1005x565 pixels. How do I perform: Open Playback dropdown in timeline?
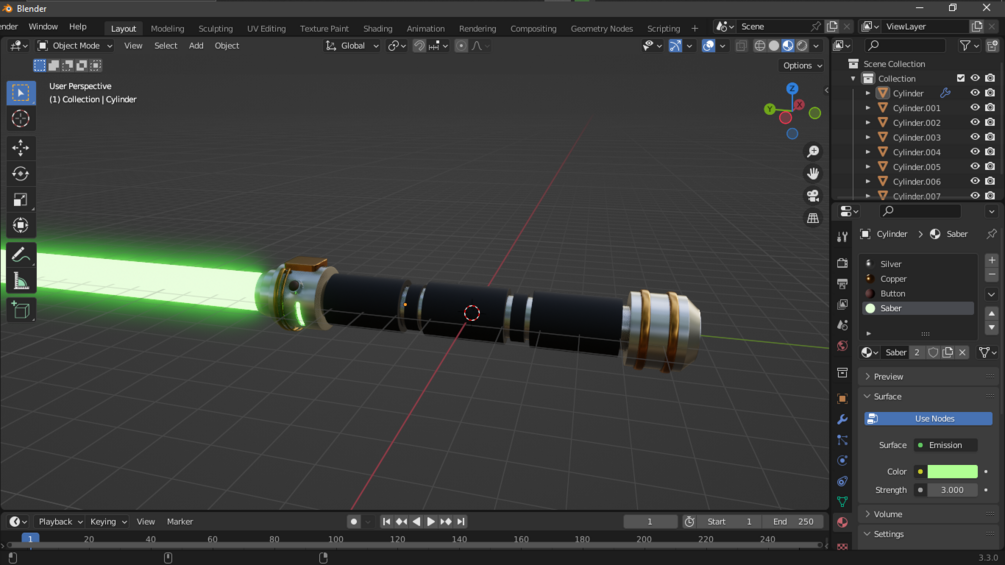click(60, 521)
